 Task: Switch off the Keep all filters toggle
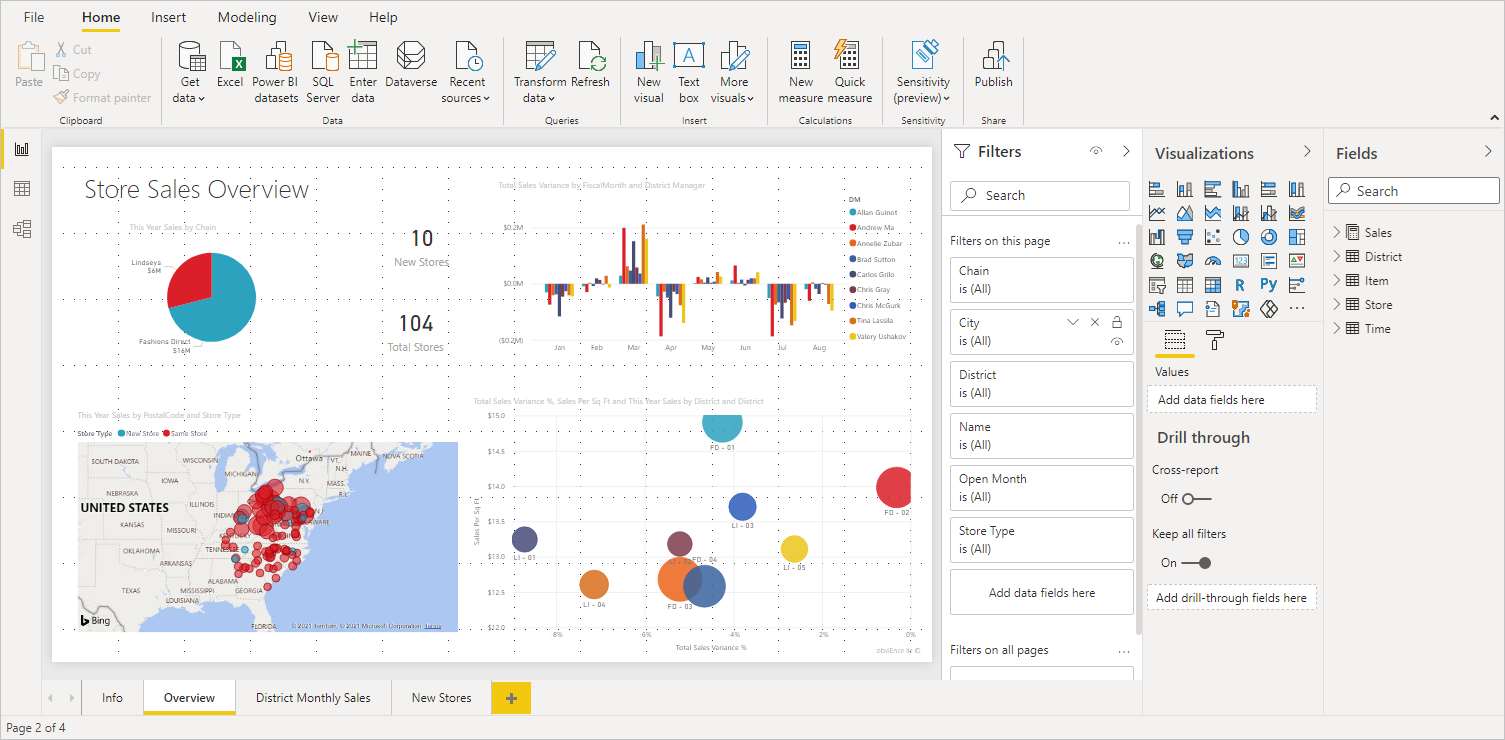click(x=1196, y=563)
